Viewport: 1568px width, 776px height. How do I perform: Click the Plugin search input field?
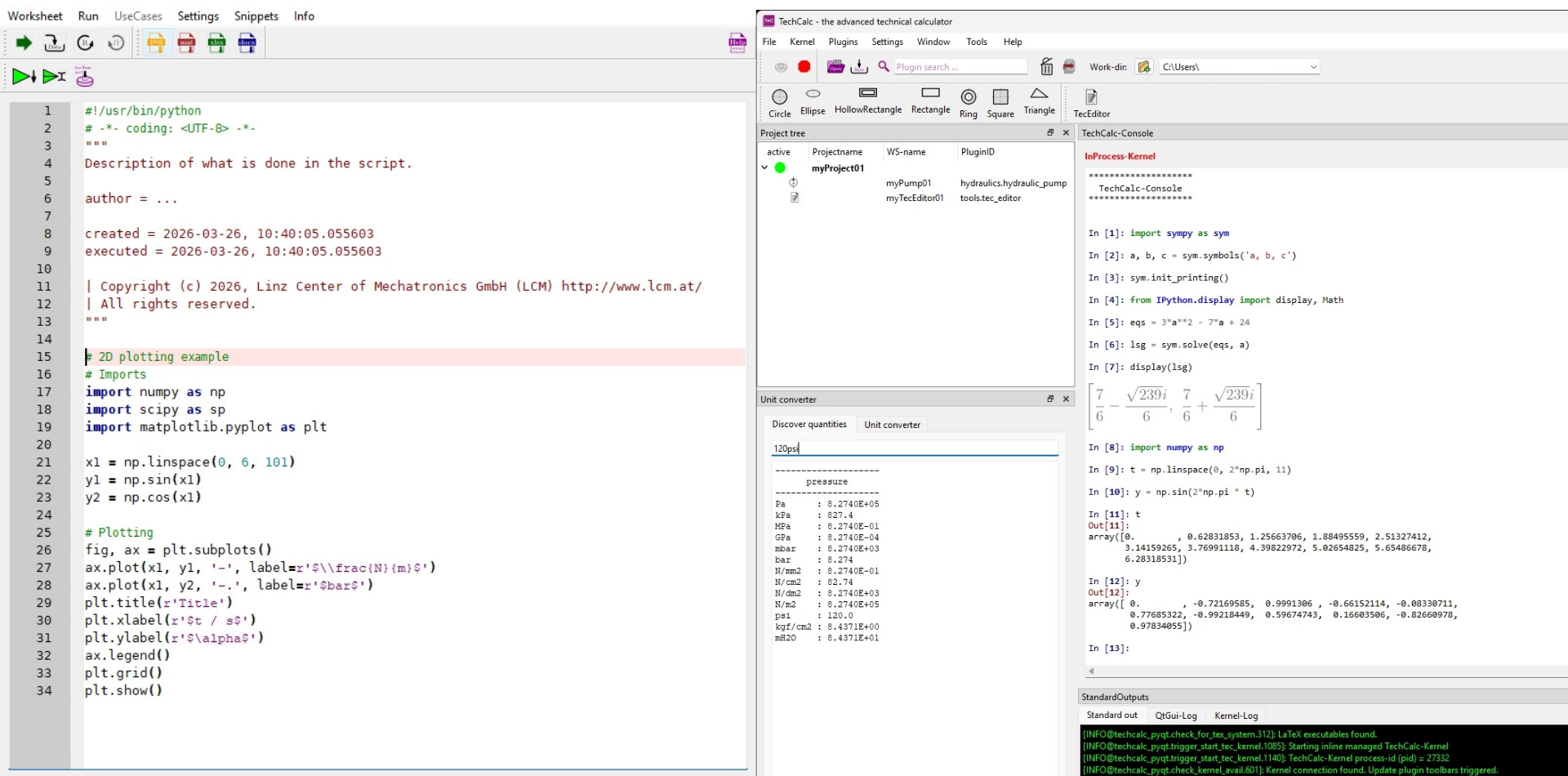pyautogui.click(x=960, y=67)
